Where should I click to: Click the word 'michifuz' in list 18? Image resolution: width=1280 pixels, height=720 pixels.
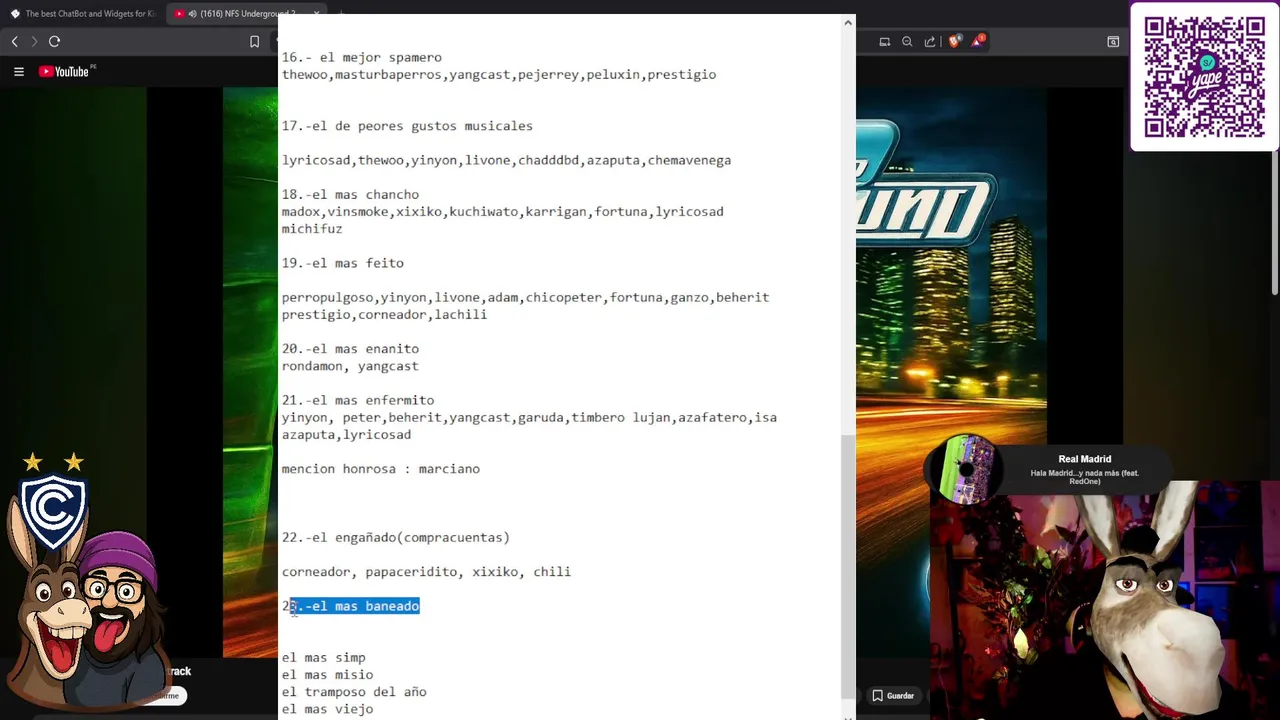(x=312, y=229)
